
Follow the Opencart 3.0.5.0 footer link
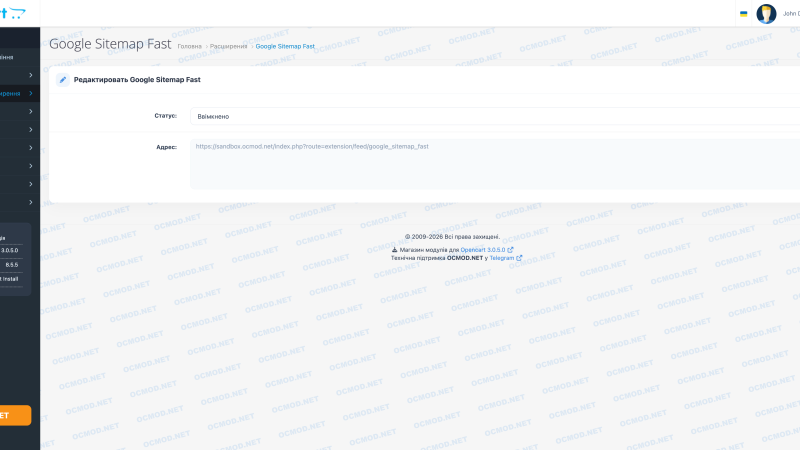coord(483,250)
